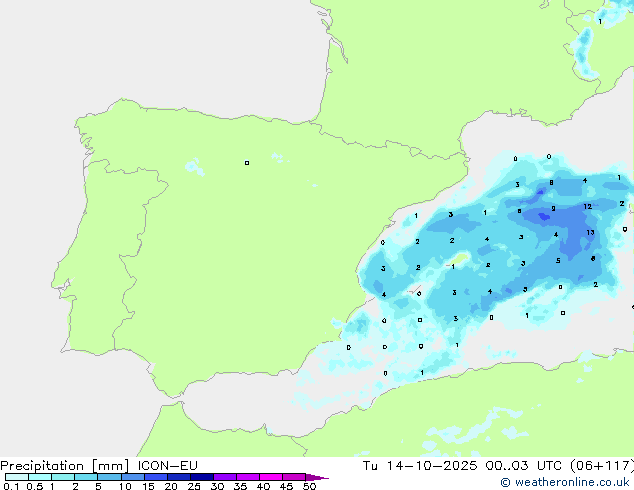Click the 1–2 mm legend swatch
Screen dimensions: 634x490
[63, 477]
